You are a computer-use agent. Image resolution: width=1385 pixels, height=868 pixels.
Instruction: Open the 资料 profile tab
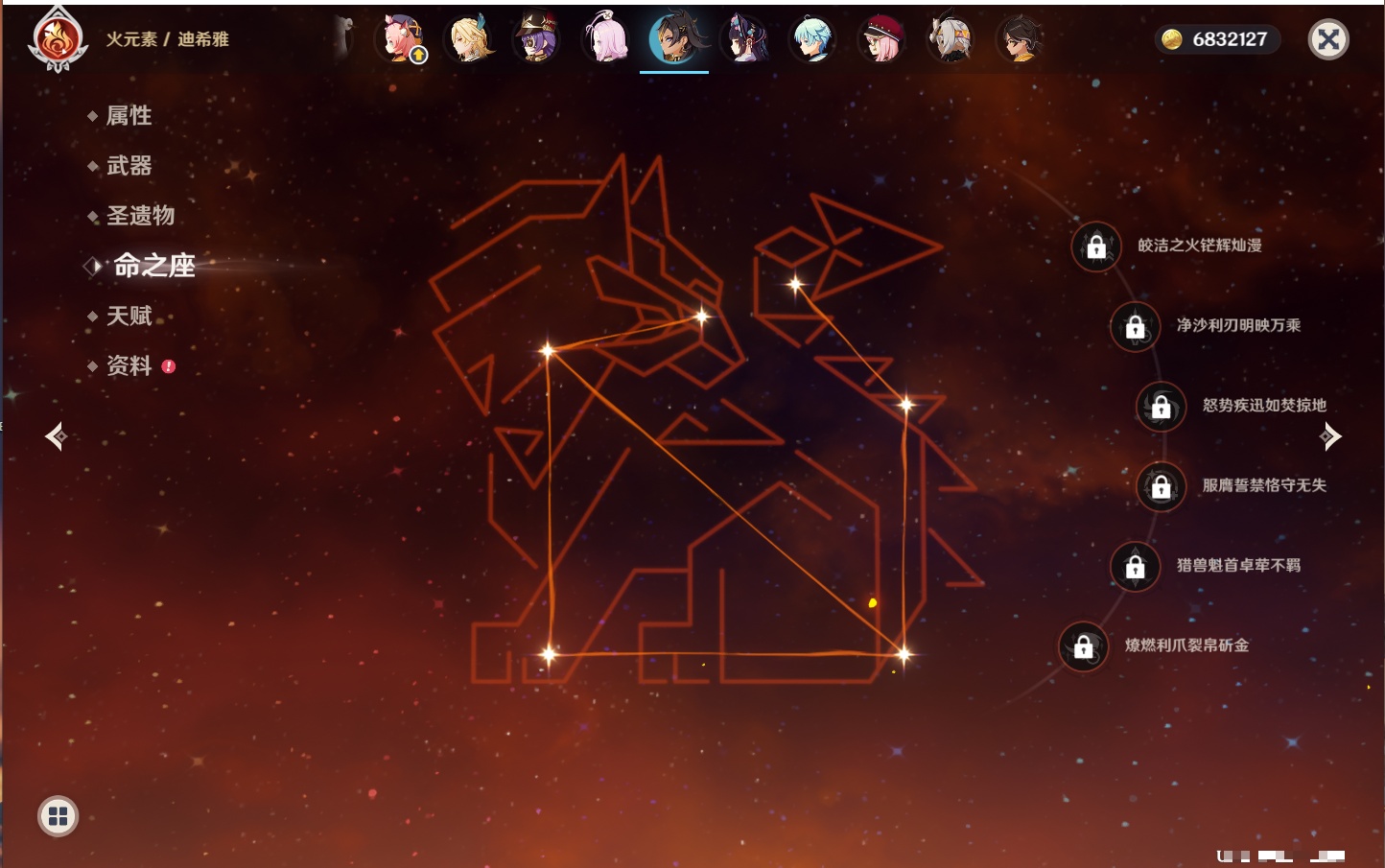(x=129, y=365)
